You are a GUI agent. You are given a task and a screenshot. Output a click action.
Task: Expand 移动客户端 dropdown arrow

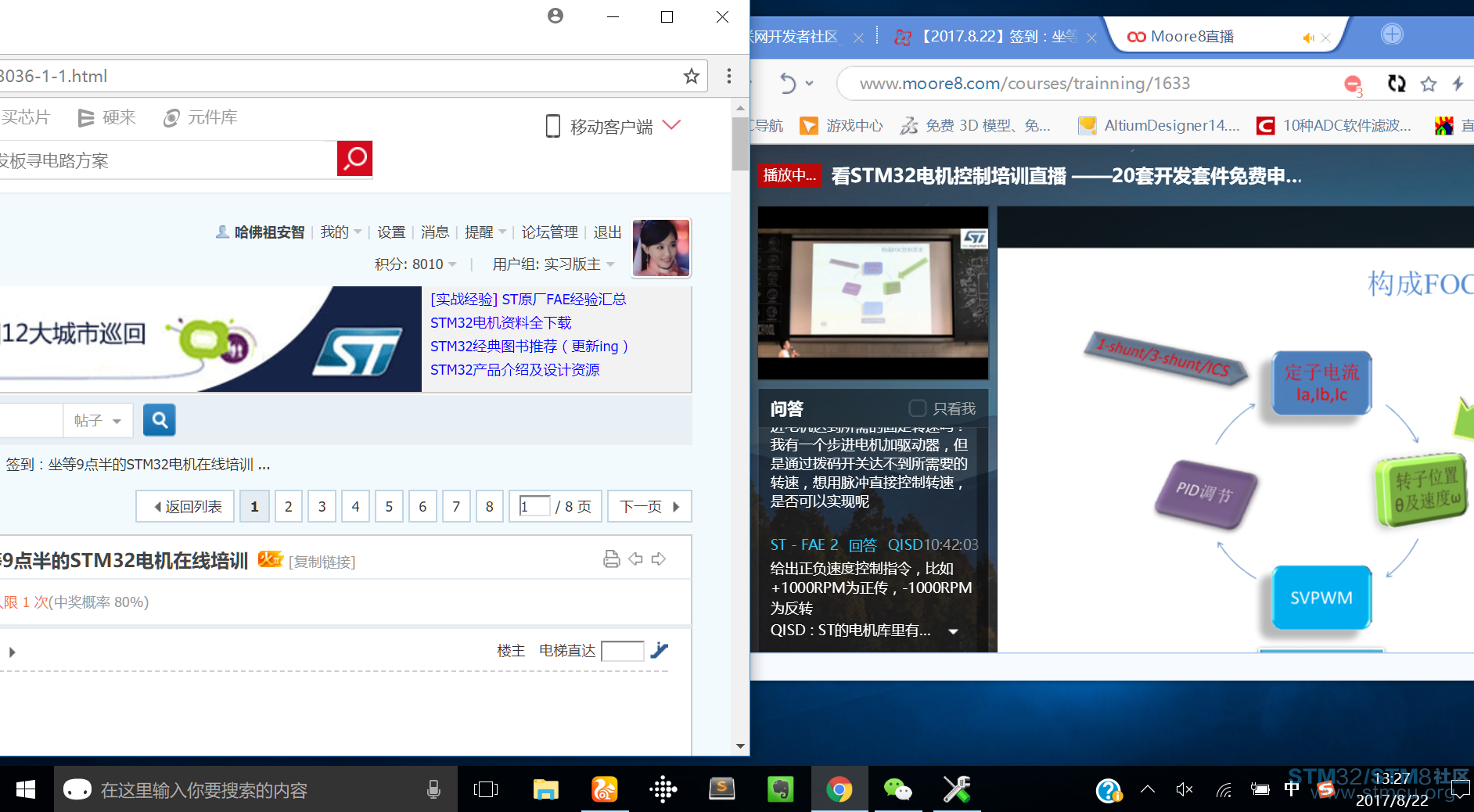point(671,125)
